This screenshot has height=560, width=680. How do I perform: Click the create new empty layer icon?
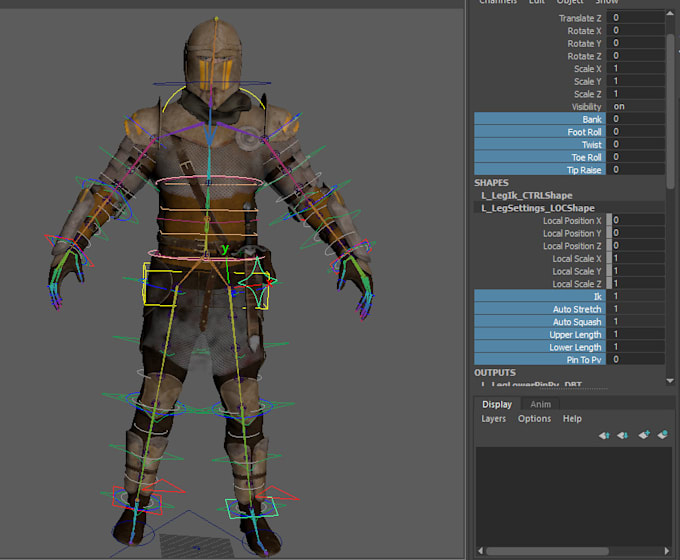pyautogui.click(x=644, y=435)
